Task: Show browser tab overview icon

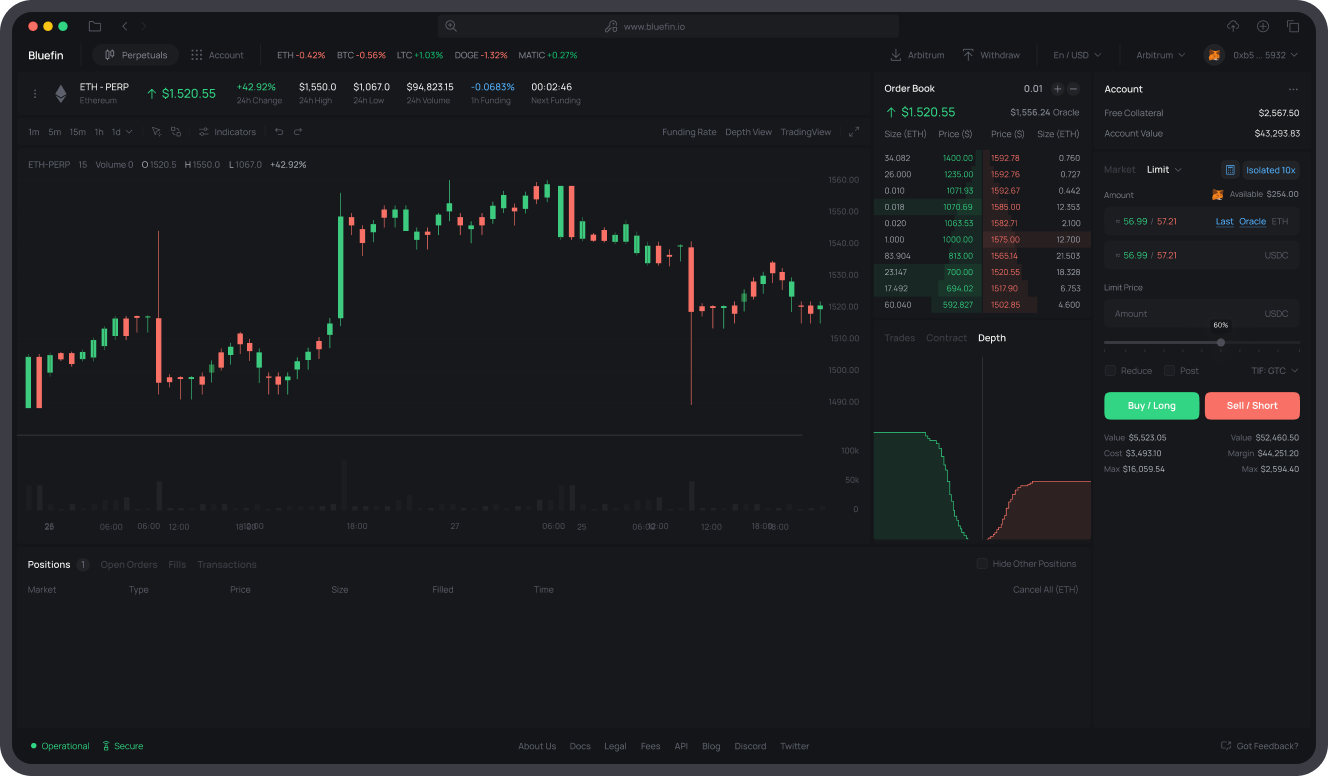Action: (1293, 26)
